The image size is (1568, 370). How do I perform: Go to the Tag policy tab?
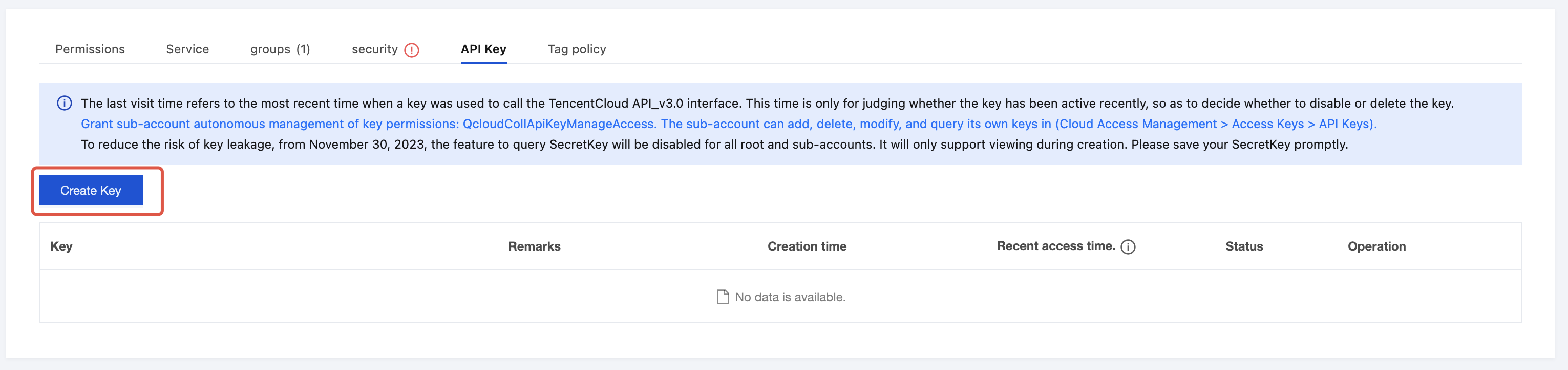tap(577, 49)
